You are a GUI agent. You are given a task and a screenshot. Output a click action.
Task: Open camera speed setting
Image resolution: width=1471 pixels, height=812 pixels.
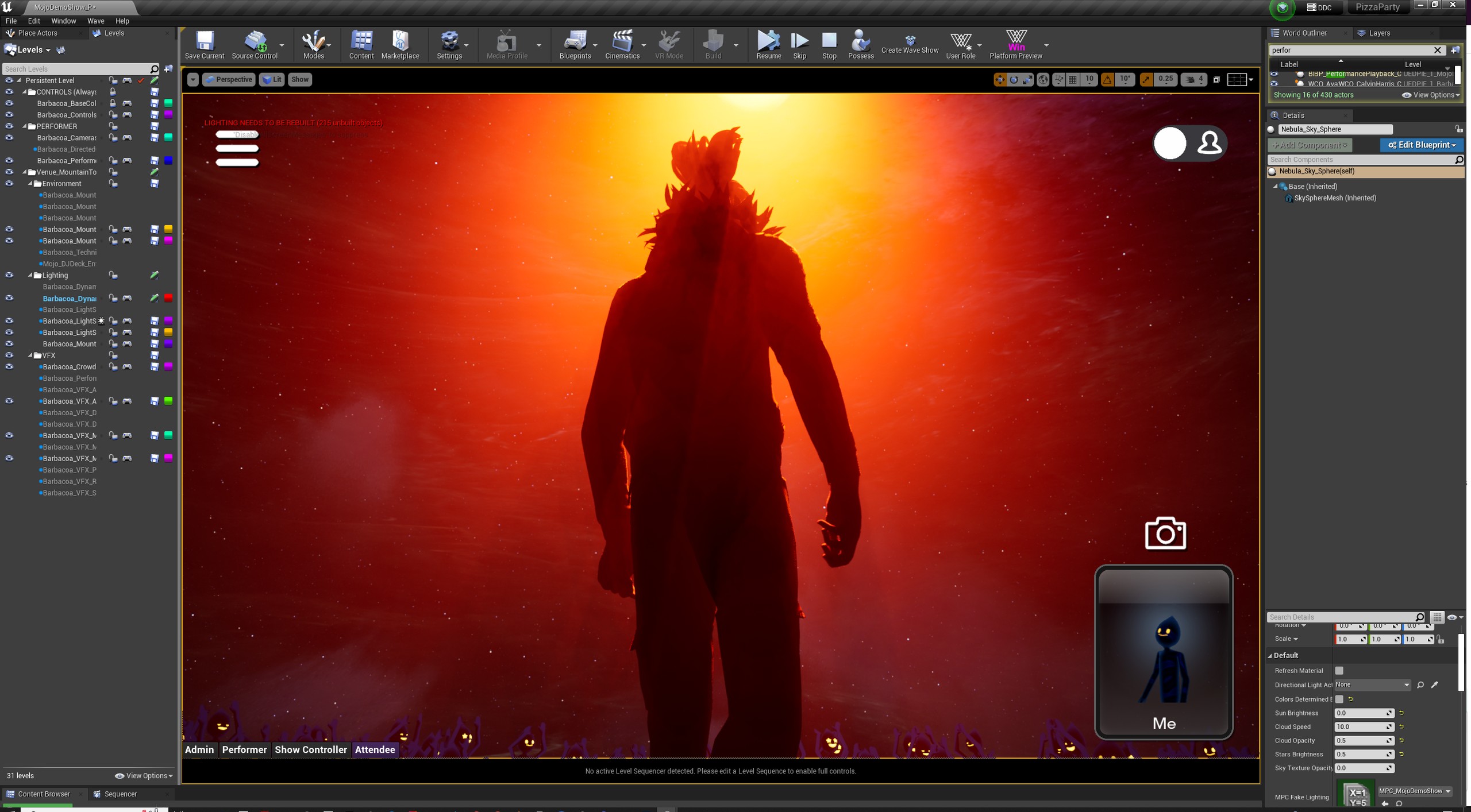pyautogui.click(x=1194, y=80)
